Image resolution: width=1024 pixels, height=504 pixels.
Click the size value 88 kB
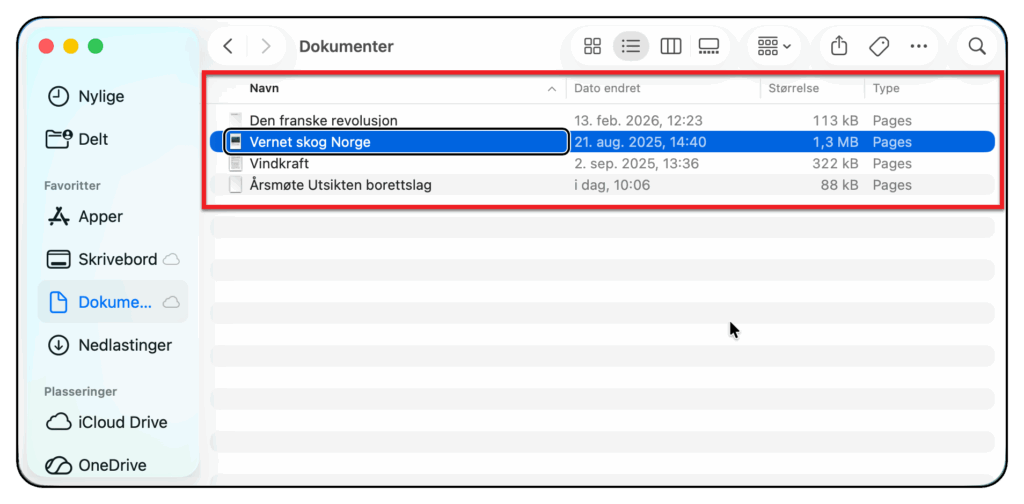tap(839, 185)
